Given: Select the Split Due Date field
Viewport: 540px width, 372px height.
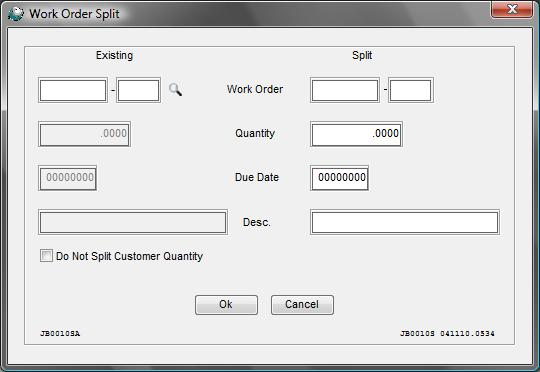Looking at the screenshot, I should tap(339, 178).
